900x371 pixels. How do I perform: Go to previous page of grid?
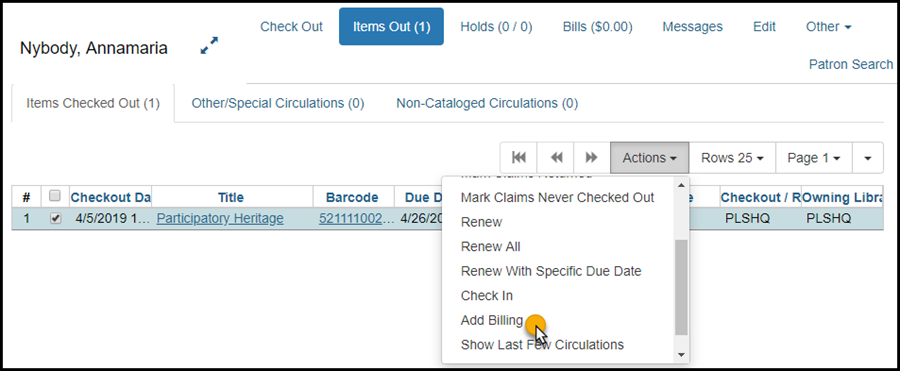(x=556, y=157)
